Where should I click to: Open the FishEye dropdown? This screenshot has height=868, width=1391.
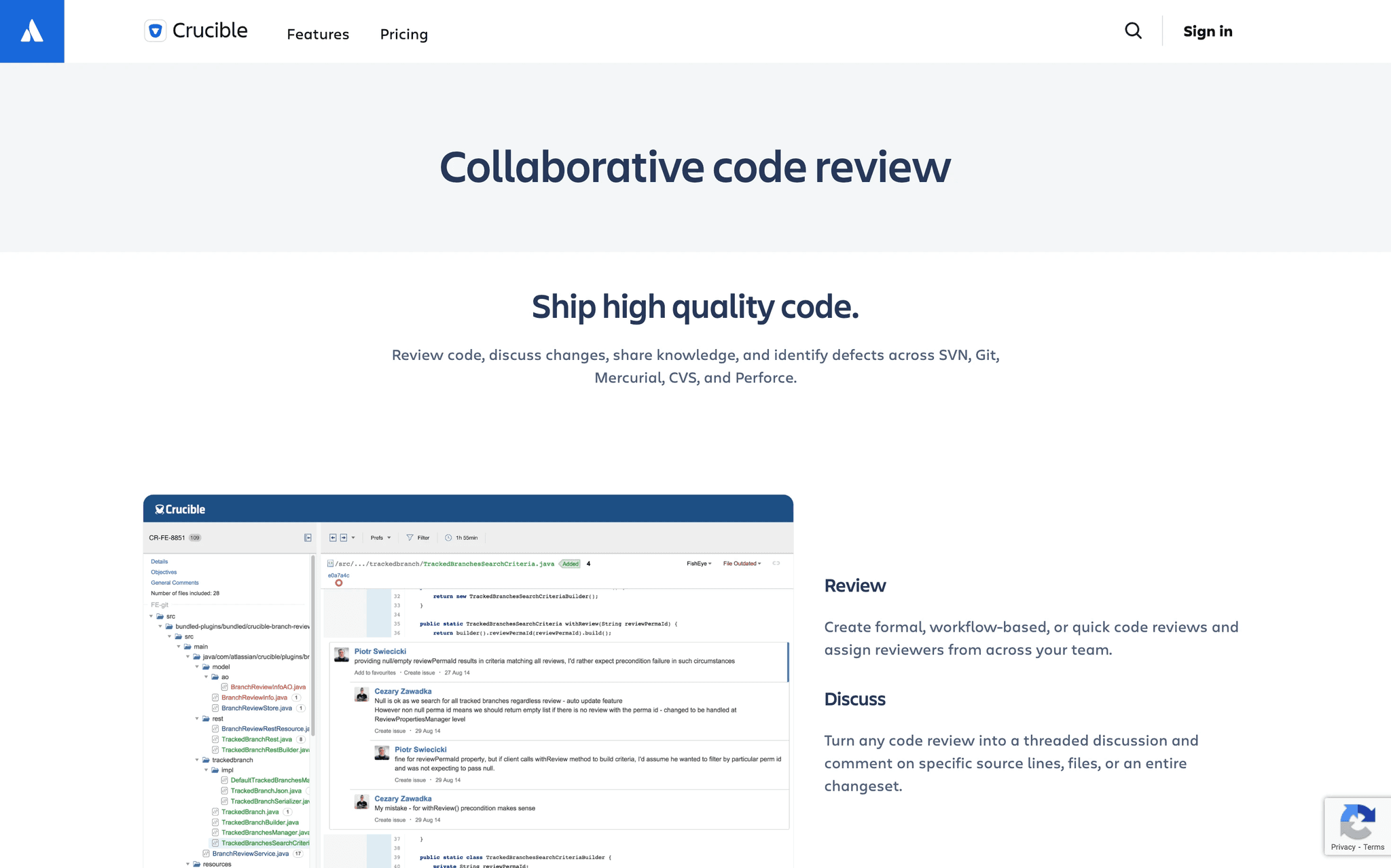tap(696, 563)
